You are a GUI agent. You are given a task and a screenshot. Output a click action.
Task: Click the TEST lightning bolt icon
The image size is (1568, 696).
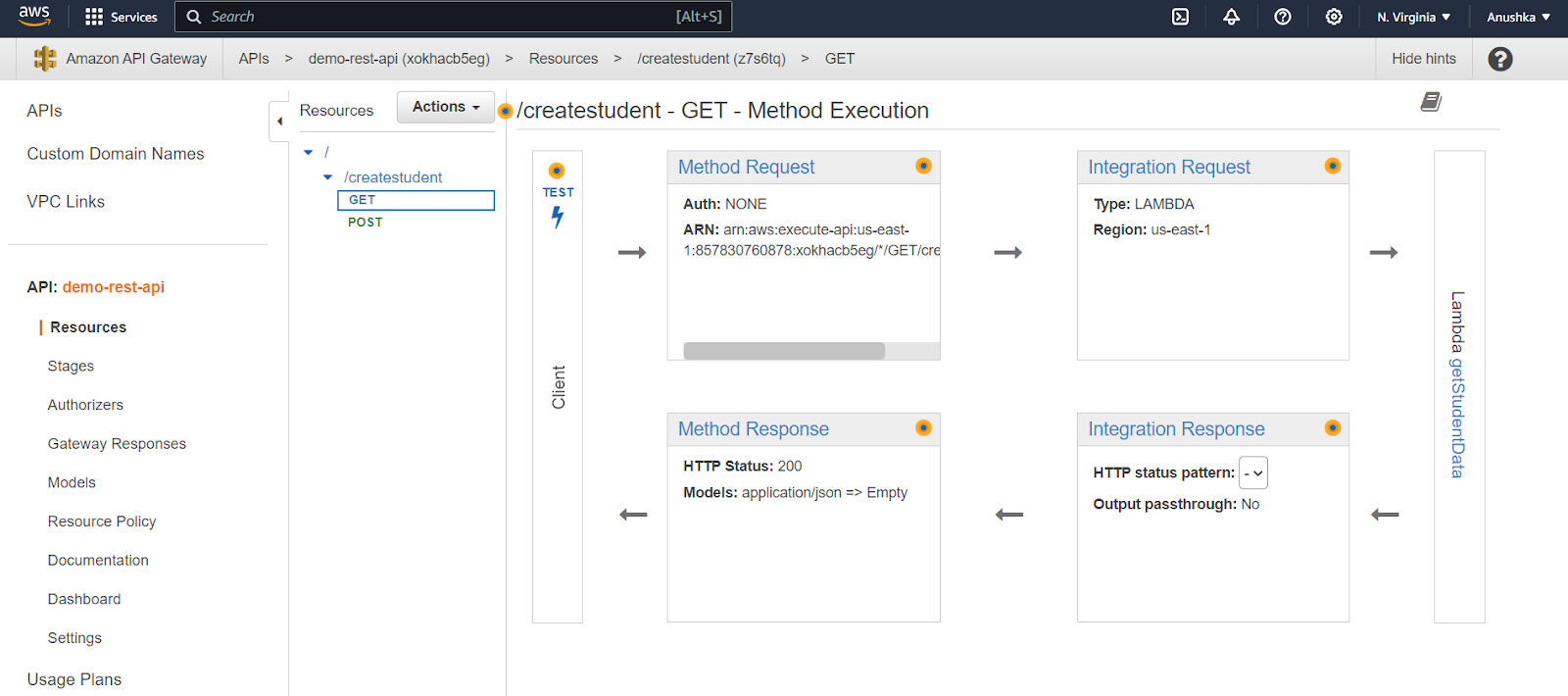point(558,217)
